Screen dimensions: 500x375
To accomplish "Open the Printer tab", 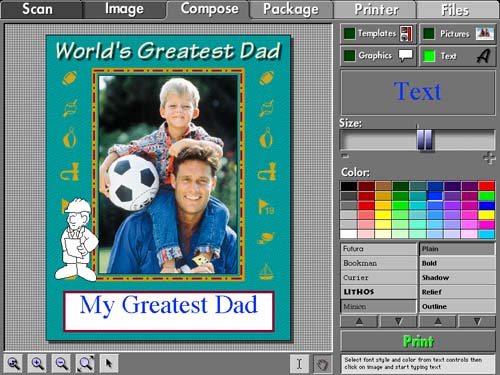I will (x=375, y=9).
